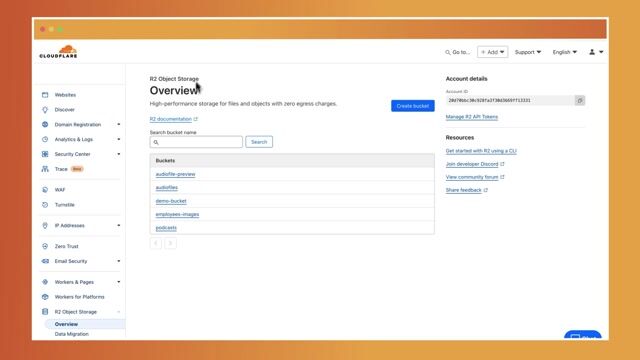Open the English language dropdown
640x360 pixels.
pyautogui.click(x=564, y=52)
